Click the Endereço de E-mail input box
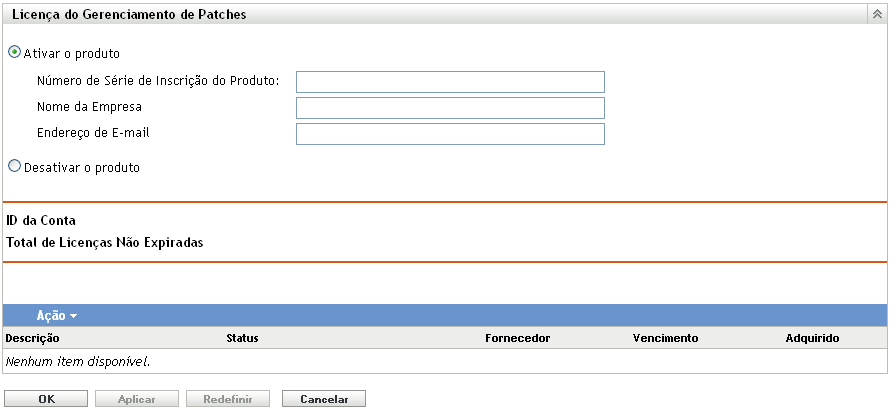 tap(450, 134)
